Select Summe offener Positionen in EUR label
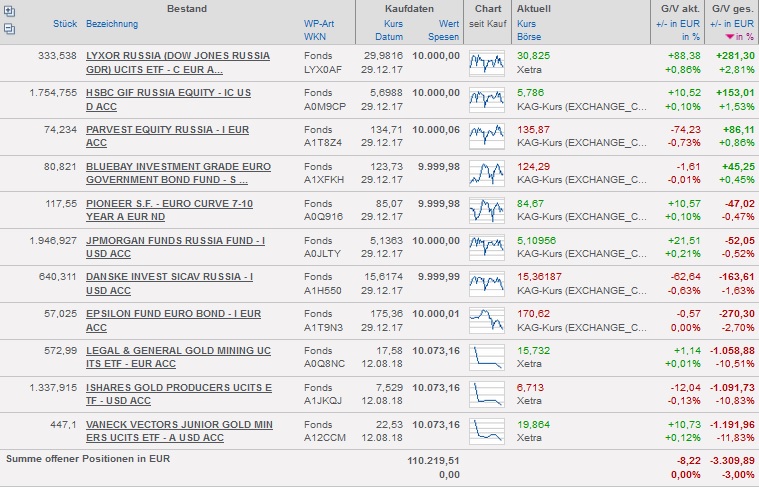 88,459
